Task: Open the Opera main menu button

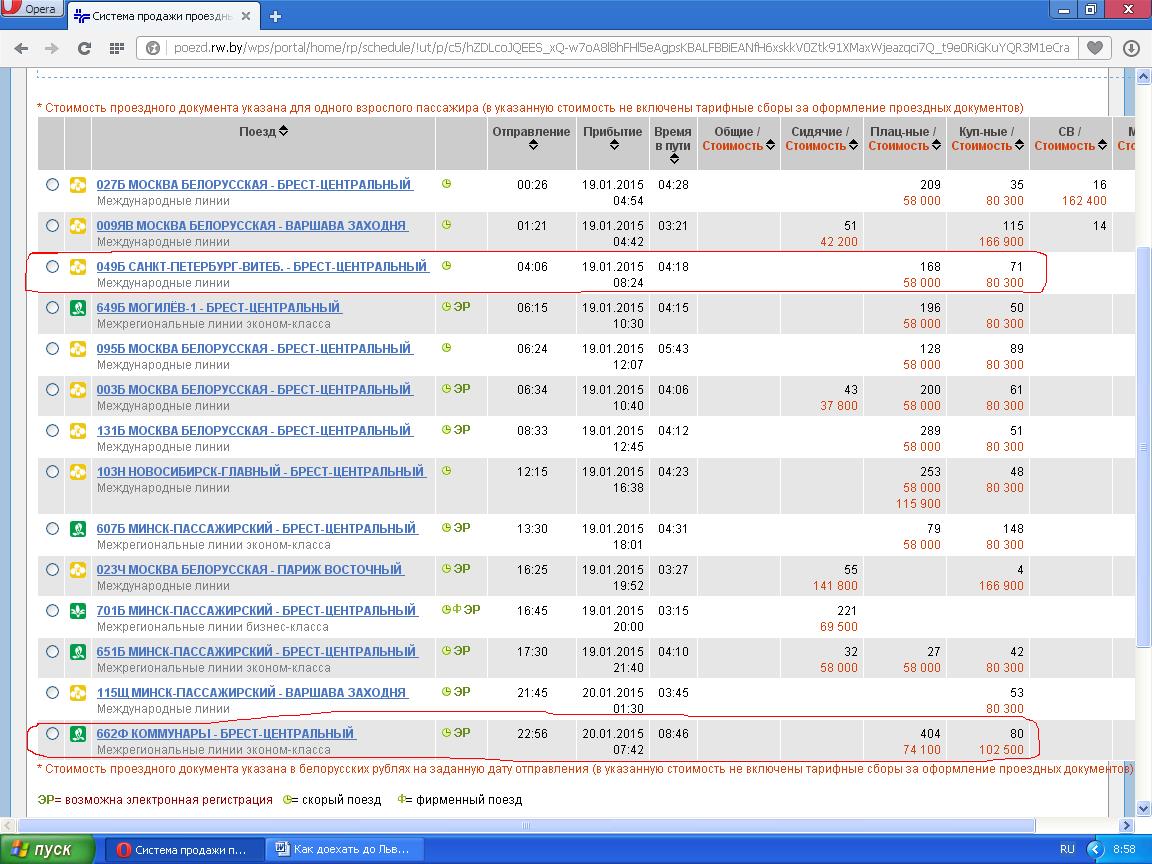Action: point(31,9)
